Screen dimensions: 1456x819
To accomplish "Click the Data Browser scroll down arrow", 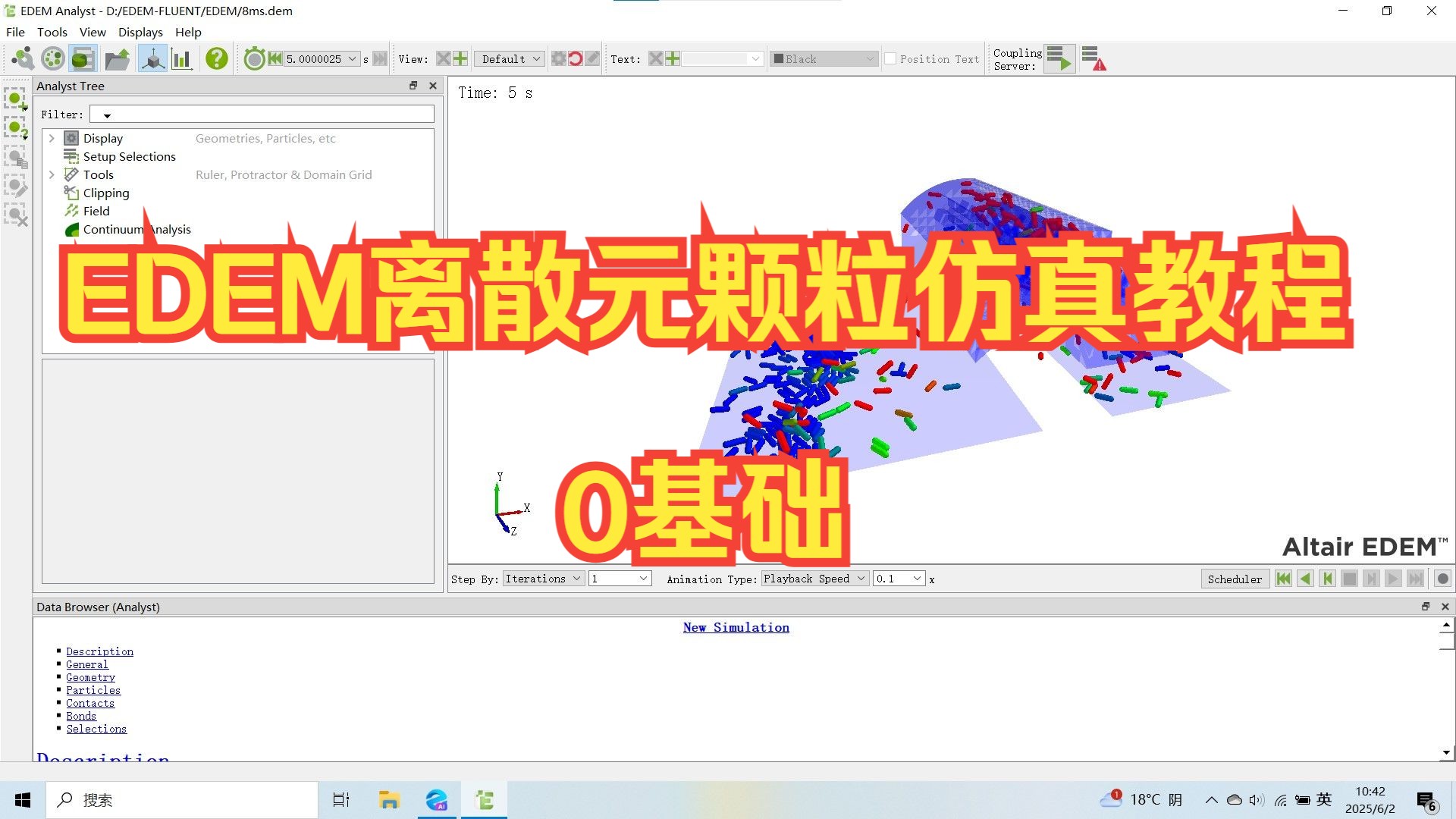I will [1446, 753].
